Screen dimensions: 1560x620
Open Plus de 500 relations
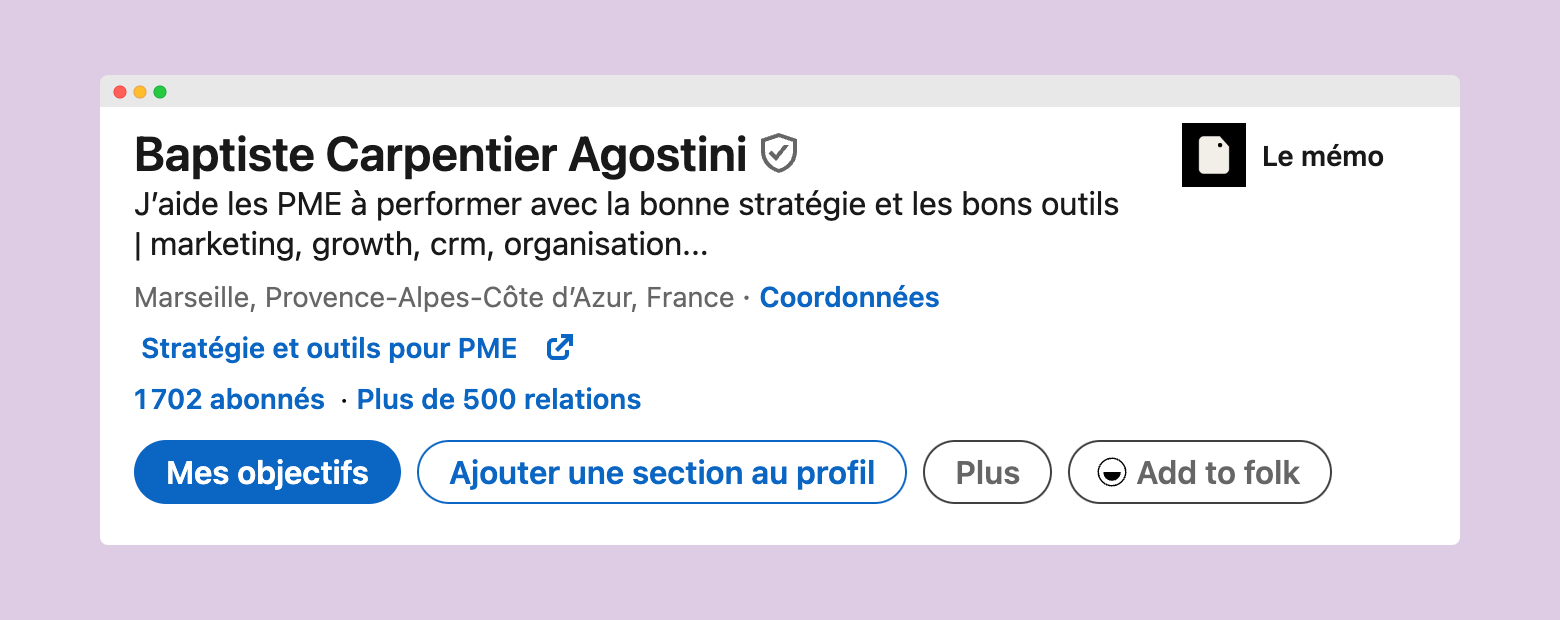coord(499,400)
